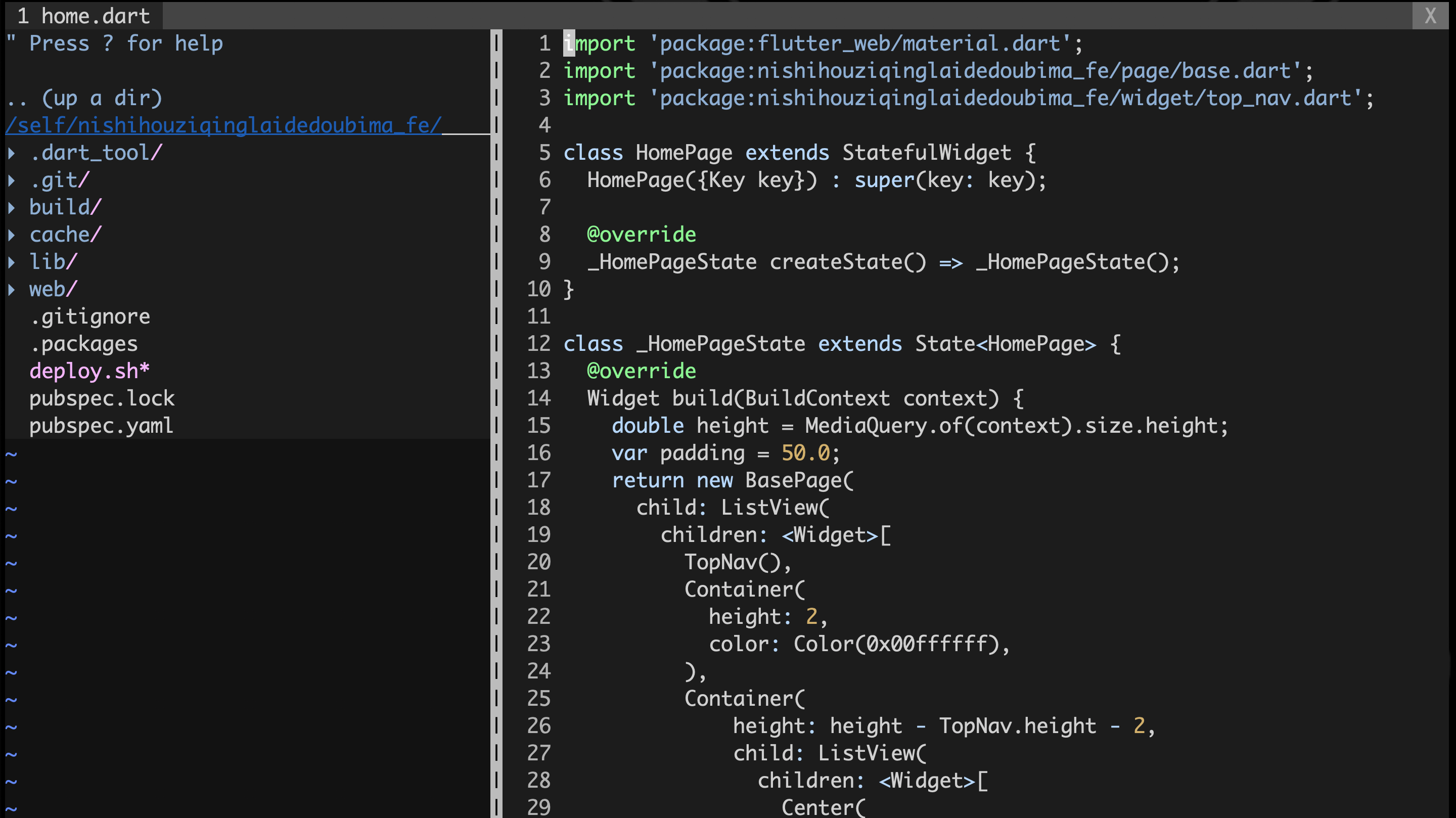The width and height of the screenshot is (1456, 818).
Task: Expand the lib folder arrow
Action: pos(11,262)
